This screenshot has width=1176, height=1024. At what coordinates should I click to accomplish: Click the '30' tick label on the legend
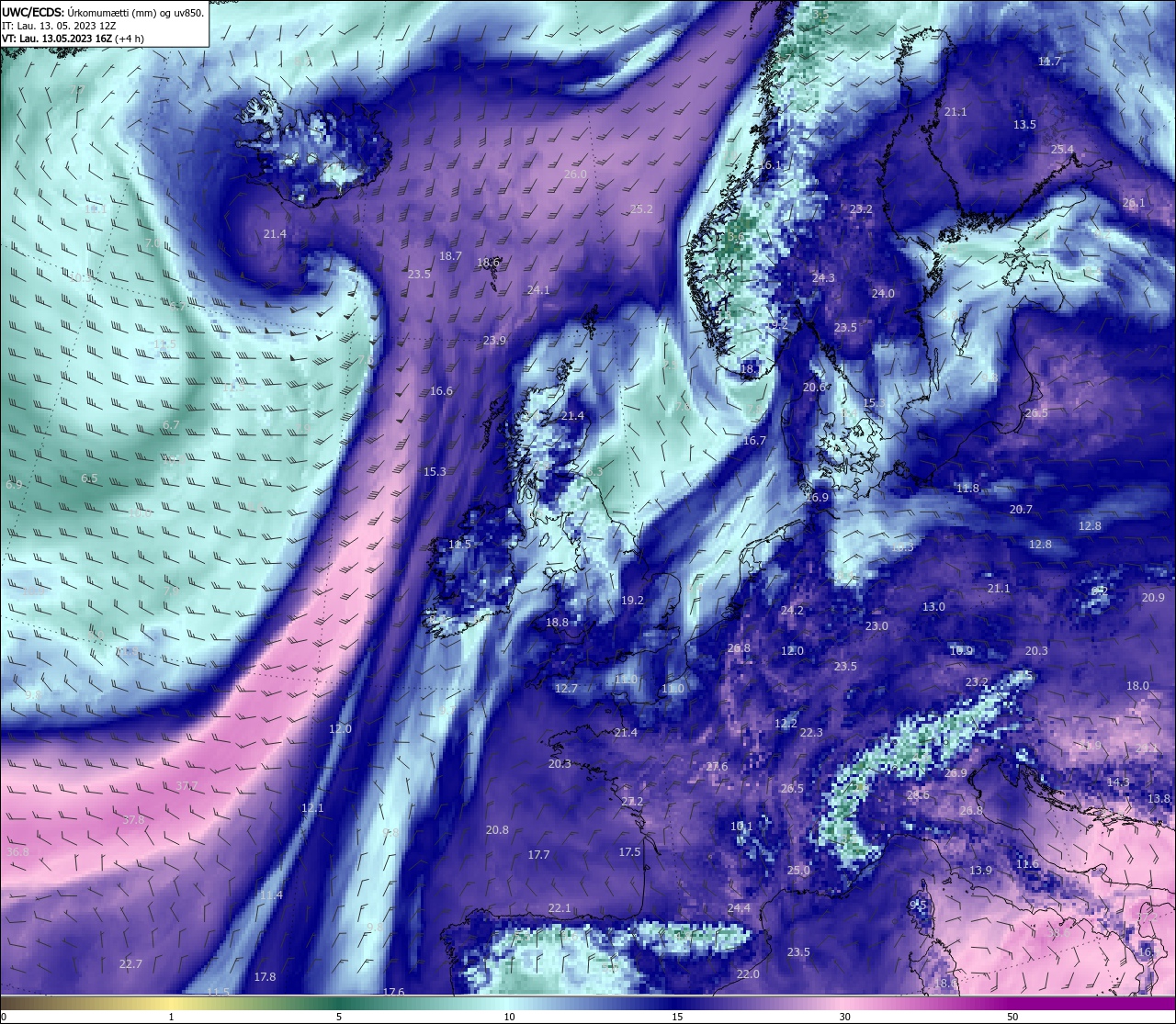(844, 1017)
